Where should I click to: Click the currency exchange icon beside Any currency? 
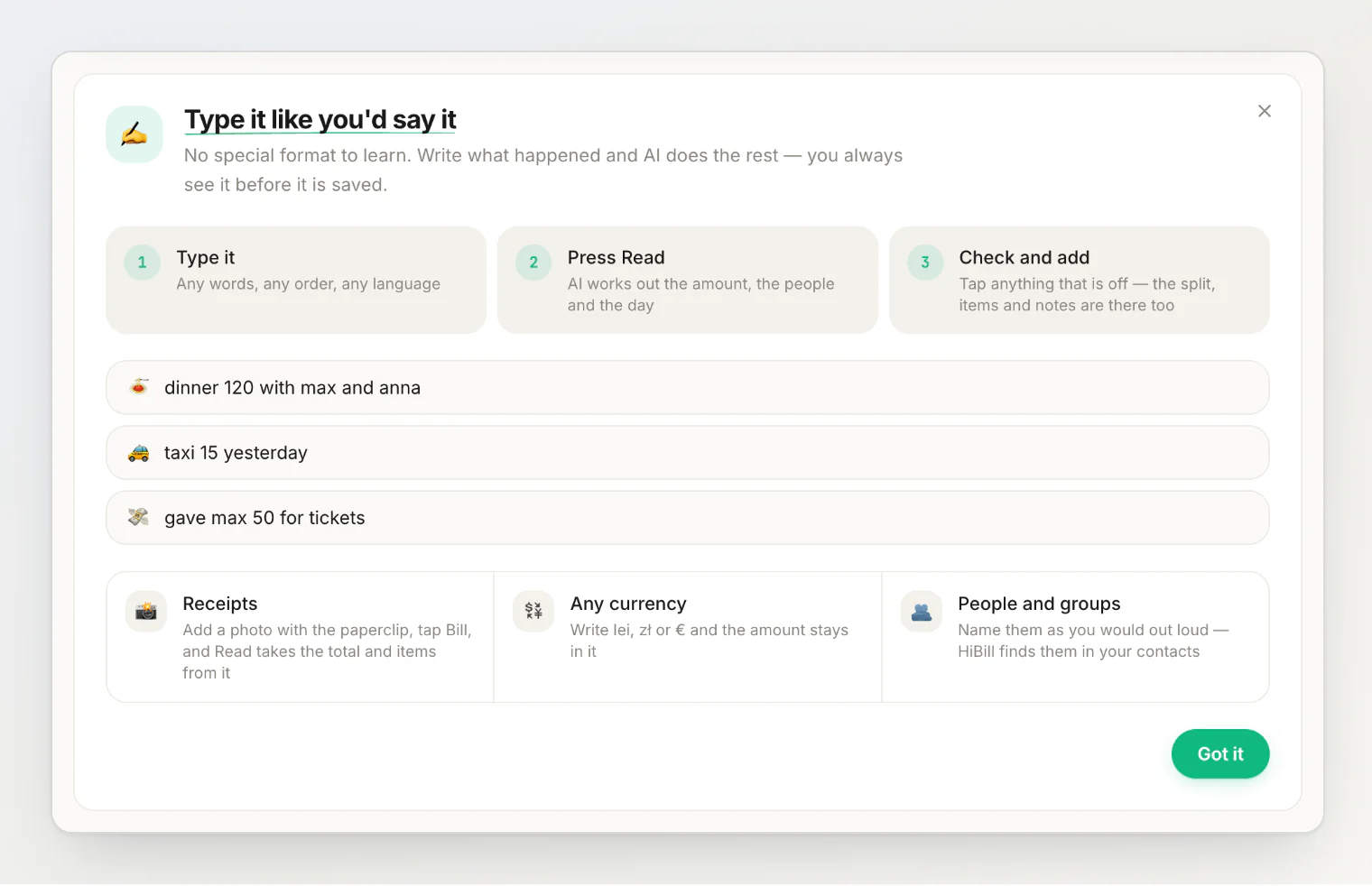533,612
